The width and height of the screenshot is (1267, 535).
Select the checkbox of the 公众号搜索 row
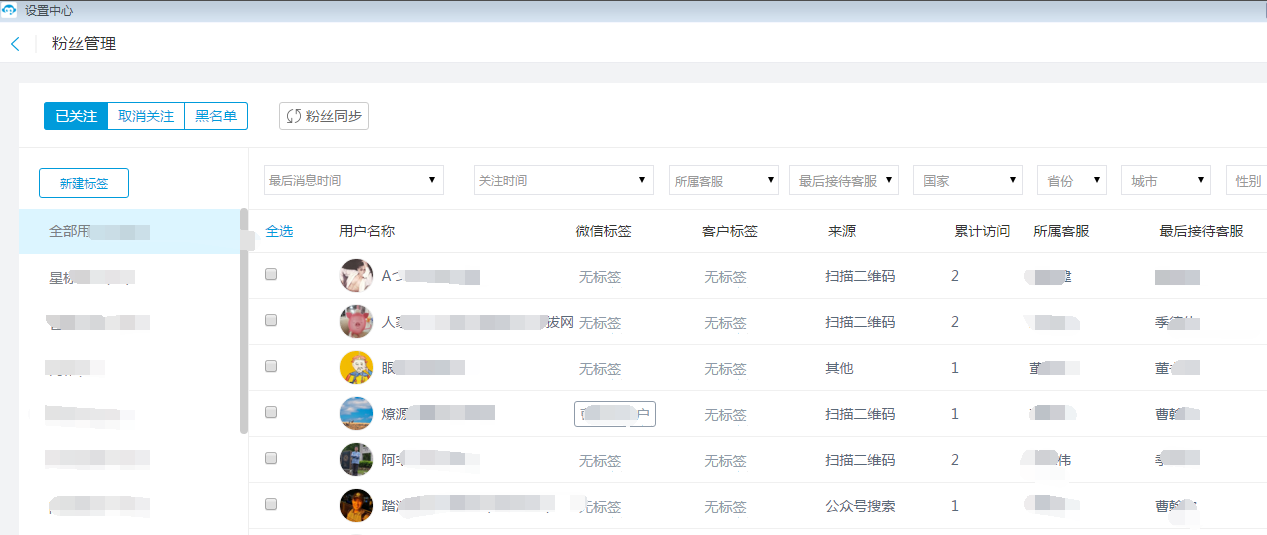(271, 504)
